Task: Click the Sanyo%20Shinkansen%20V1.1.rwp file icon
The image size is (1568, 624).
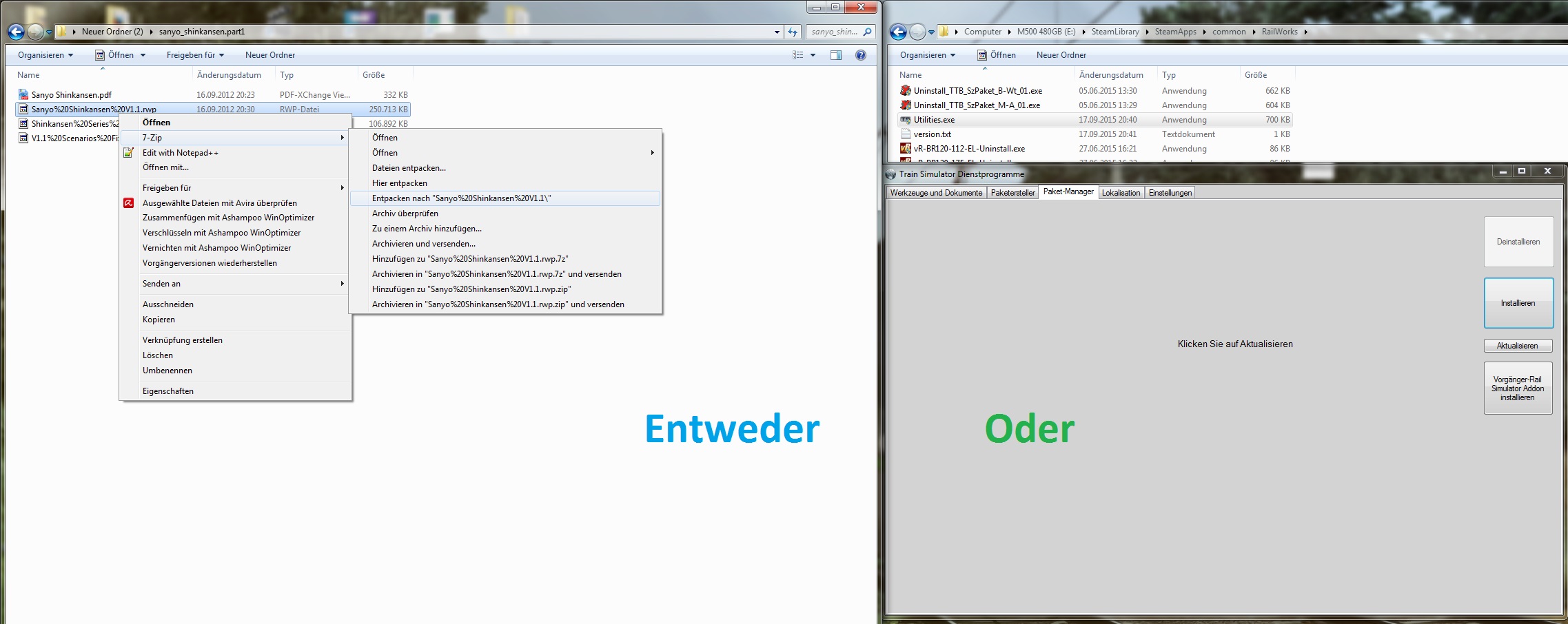Action: pyautogui.click(x=23, y=110)
